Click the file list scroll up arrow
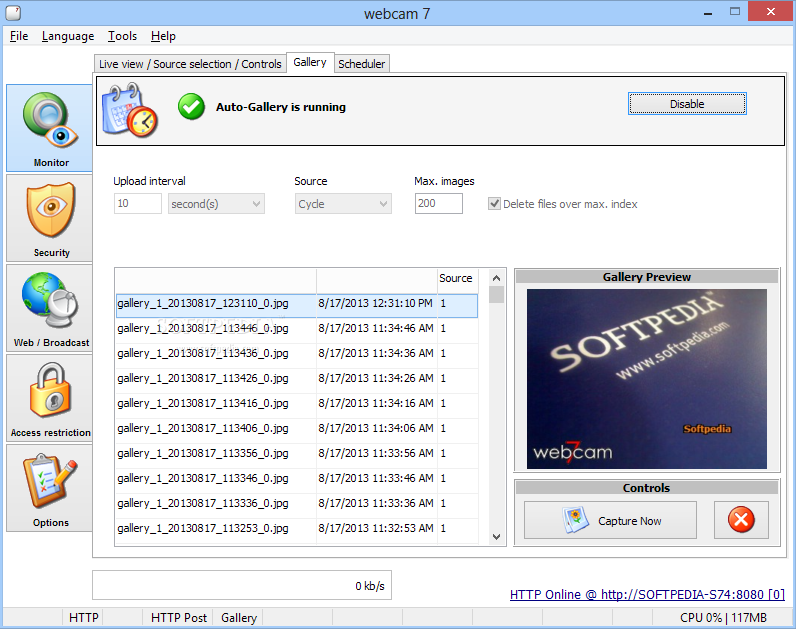The width and height of the screenshot is (796, 629). click(x=496, y=278)
